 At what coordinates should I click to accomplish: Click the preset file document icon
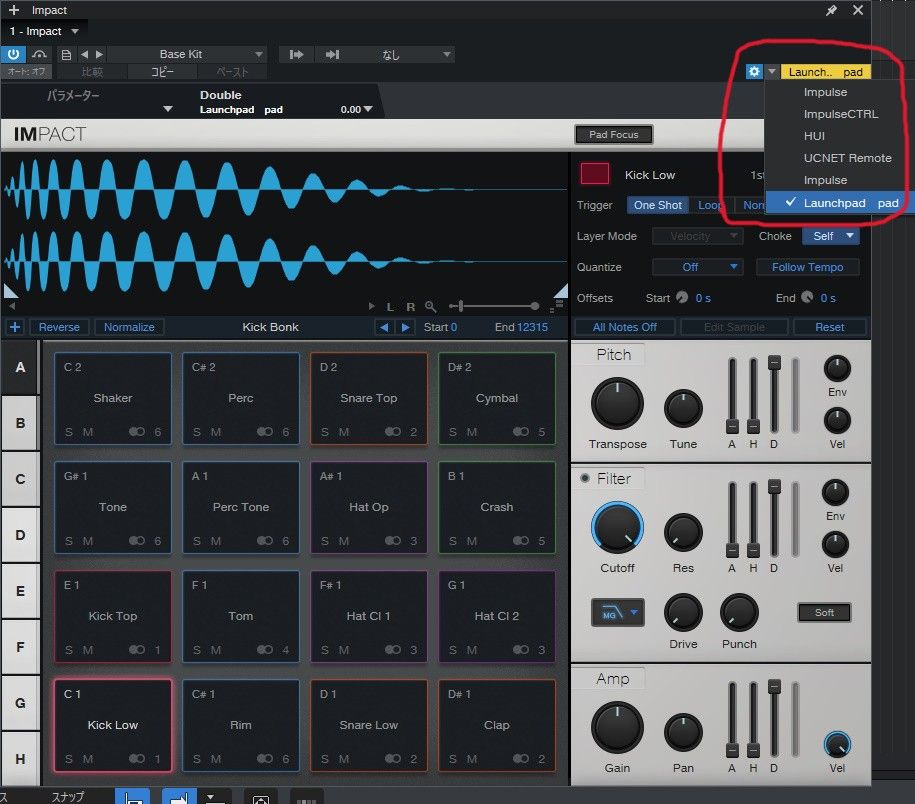tap(66, 54)
